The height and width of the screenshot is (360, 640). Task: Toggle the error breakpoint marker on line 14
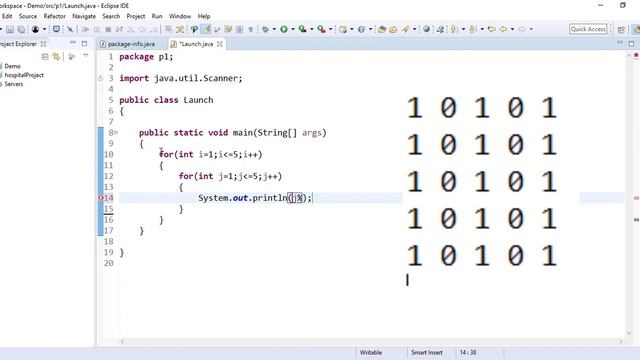[x=101, y=198]
